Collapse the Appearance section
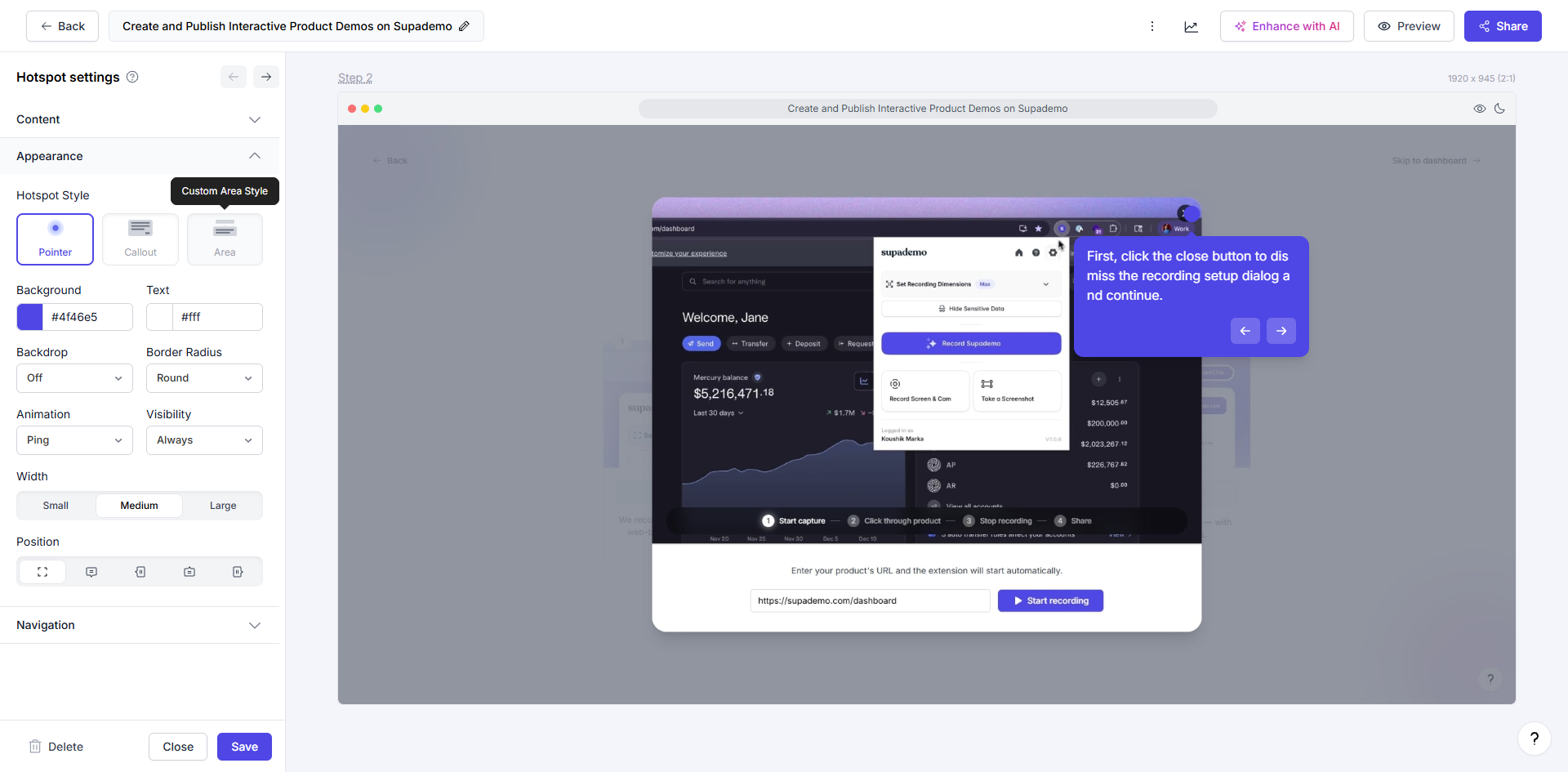Image resolution: width=1568 pixels, height=772 pixels. point(140,156)
